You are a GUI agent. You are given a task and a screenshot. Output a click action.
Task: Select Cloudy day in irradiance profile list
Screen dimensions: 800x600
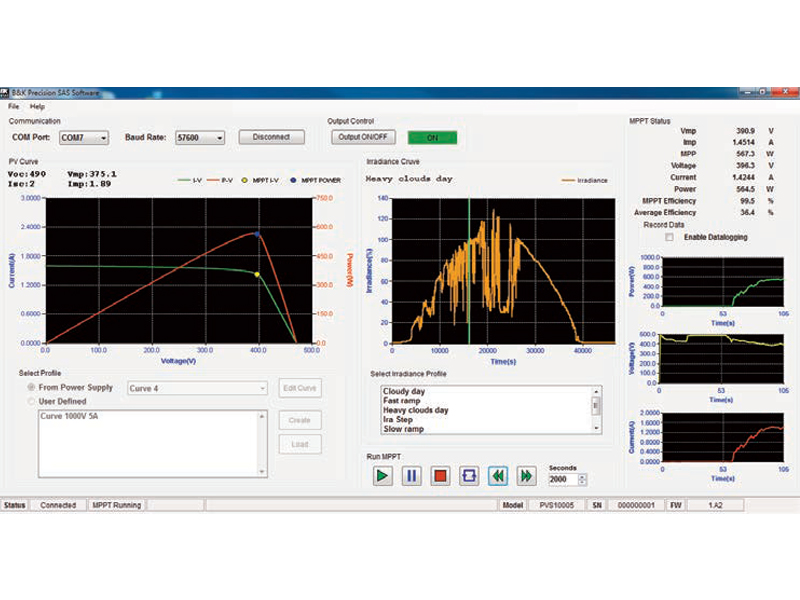[406, 391]
